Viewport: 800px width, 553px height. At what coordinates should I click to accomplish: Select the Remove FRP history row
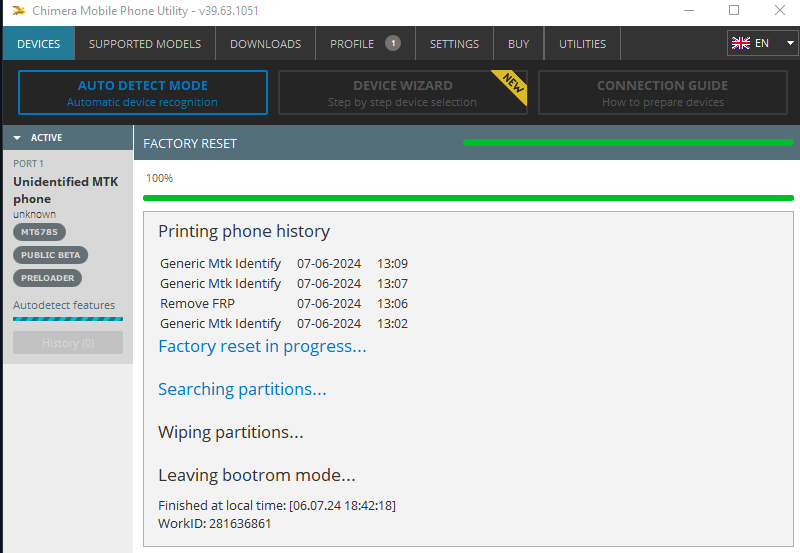284,304
